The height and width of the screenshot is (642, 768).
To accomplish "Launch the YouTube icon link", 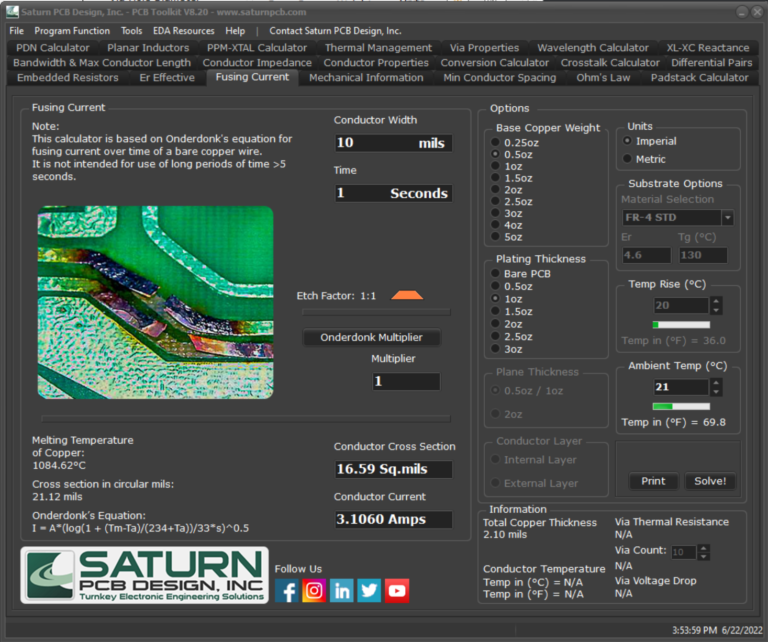I will [x=397, y=591].
